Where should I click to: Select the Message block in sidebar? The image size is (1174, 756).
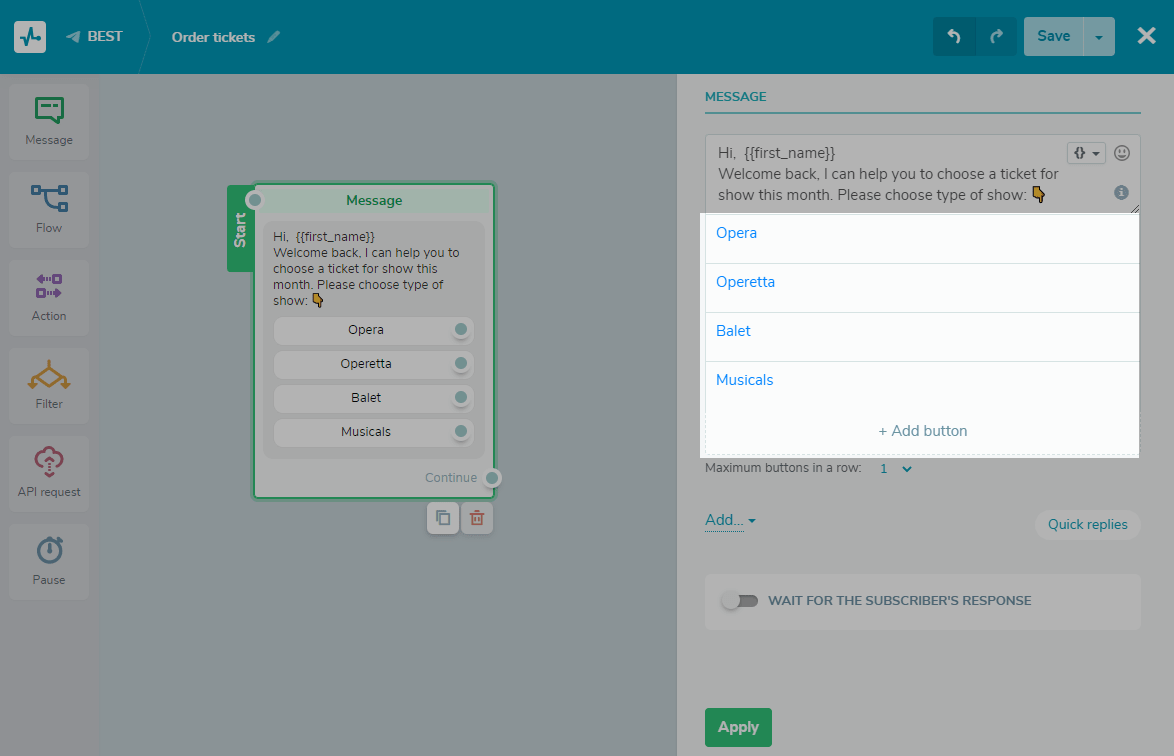click(x=49, y=121)
